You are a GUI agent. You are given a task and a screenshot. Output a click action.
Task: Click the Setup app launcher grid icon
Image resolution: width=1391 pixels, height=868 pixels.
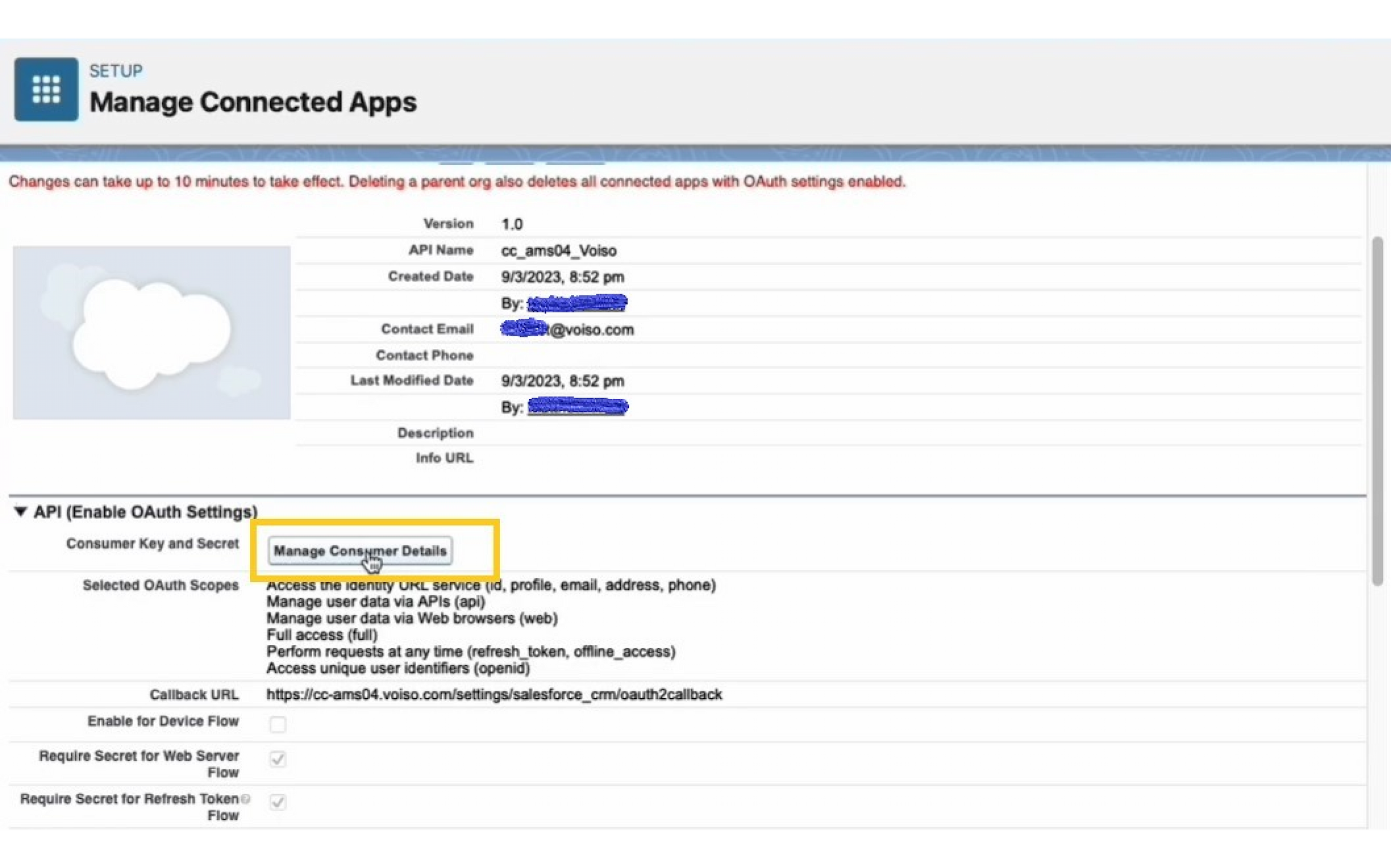coord(46,89)
